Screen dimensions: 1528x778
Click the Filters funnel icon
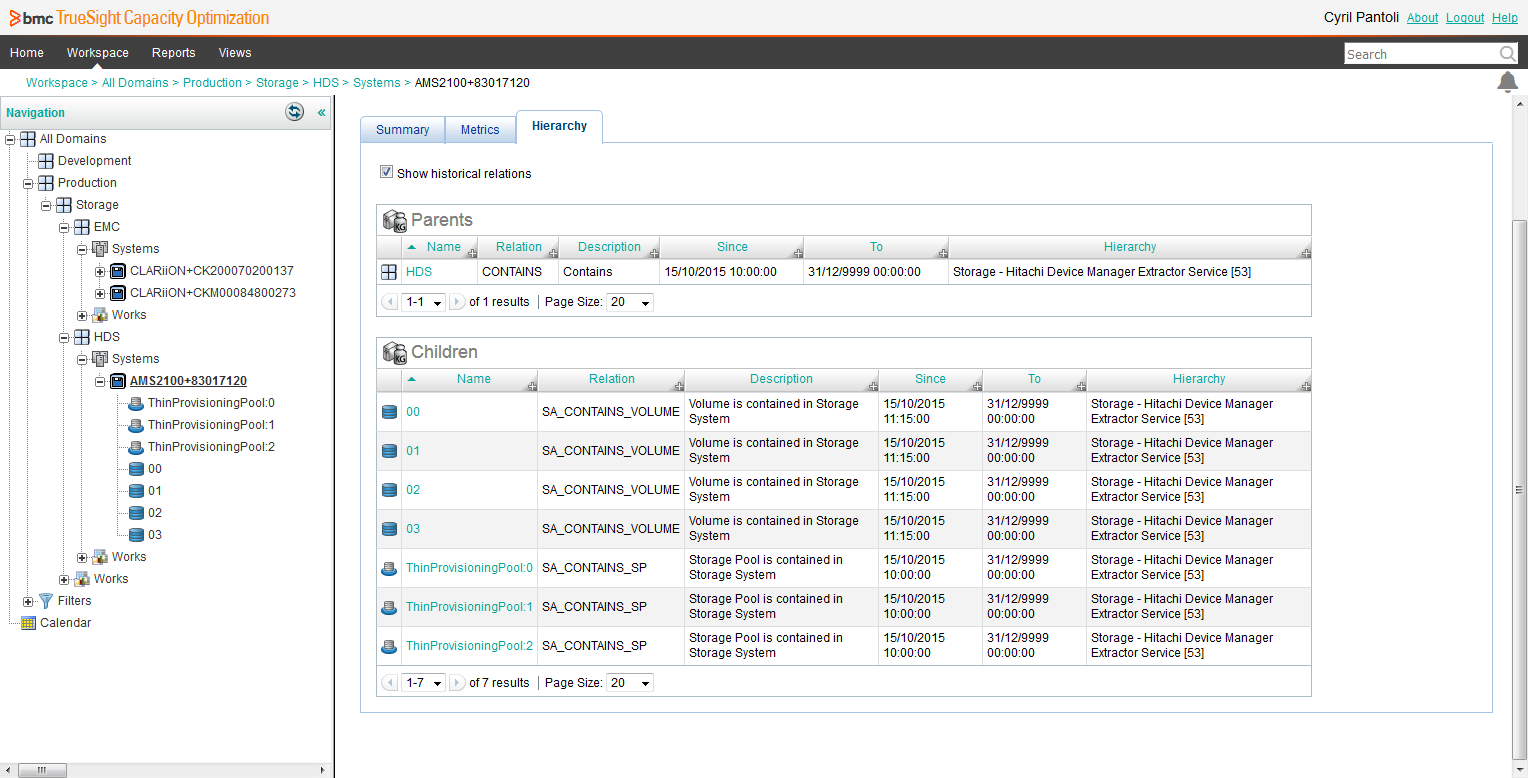[x=46, y=601]
